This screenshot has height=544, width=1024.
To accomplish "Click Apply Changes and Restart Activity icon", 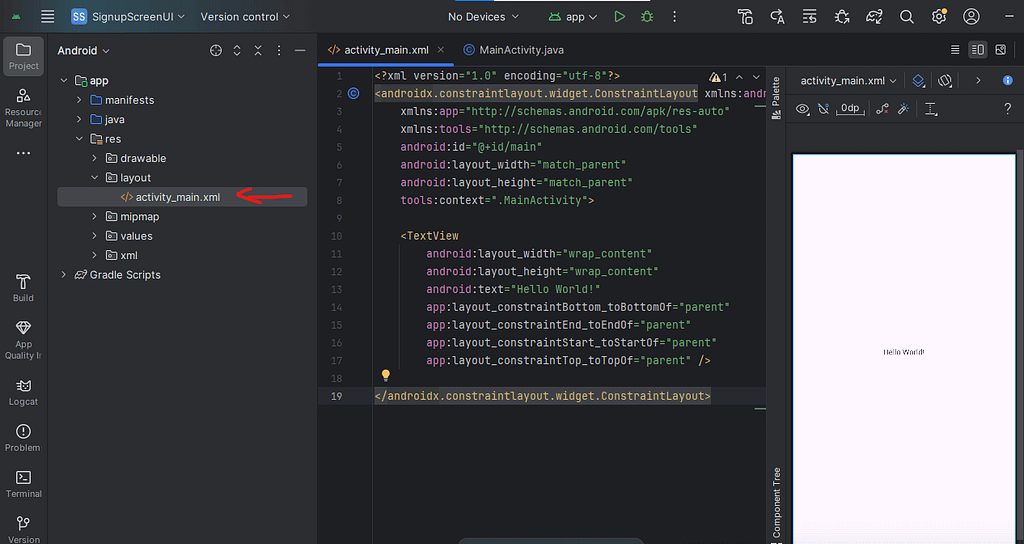I will pyautogui.click(x=777, y=17).
